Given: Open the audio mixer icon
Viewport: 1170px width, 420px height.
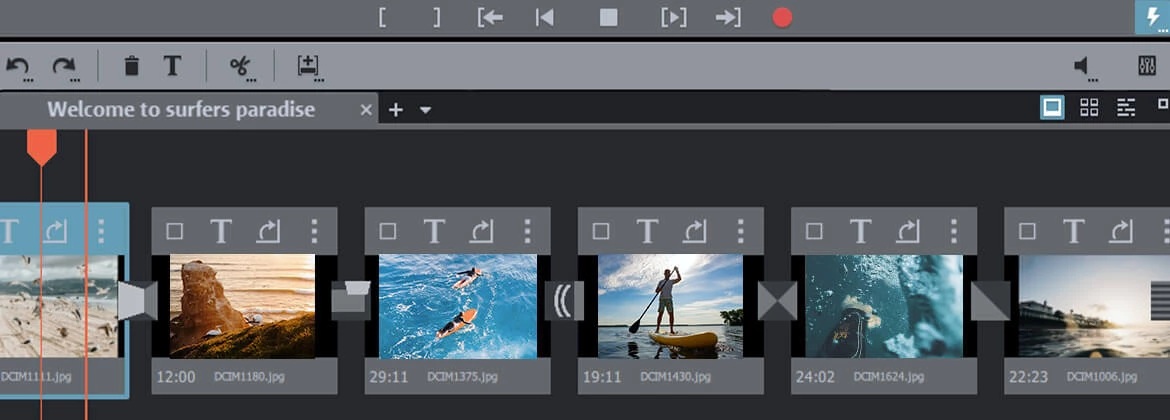Looking at the screenshot, I should coord(1147,67).
